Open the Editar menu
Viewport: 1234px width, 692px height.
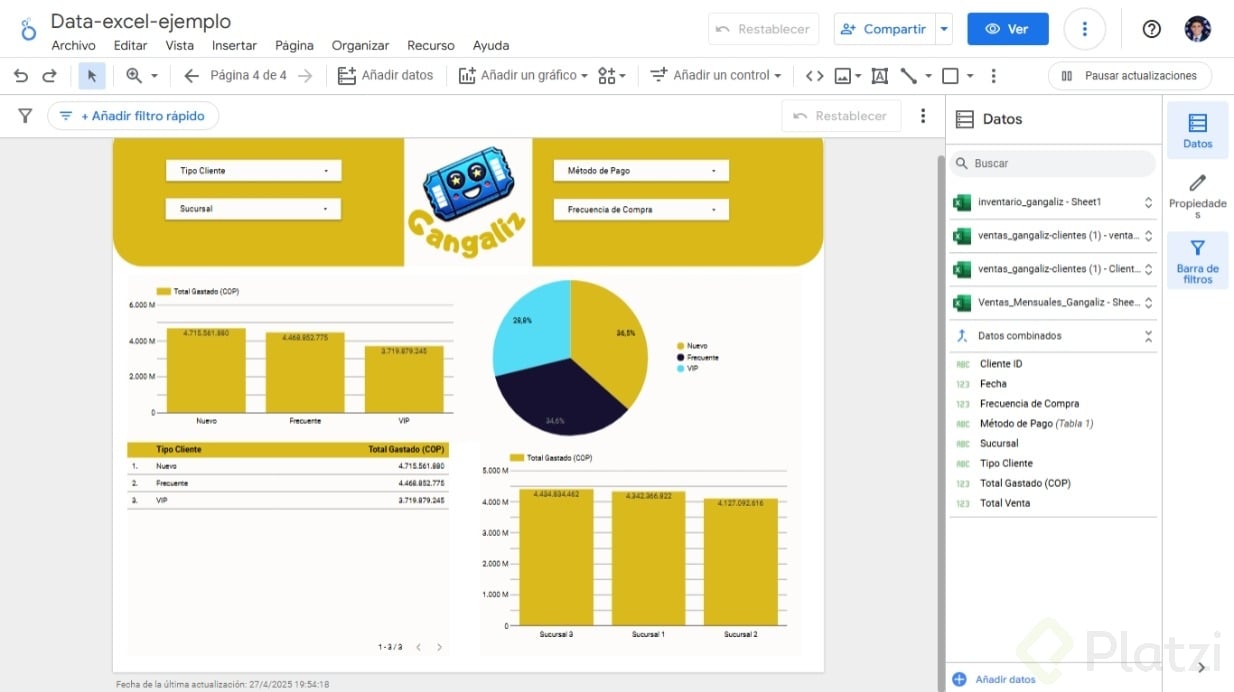[x=130, y=46]
